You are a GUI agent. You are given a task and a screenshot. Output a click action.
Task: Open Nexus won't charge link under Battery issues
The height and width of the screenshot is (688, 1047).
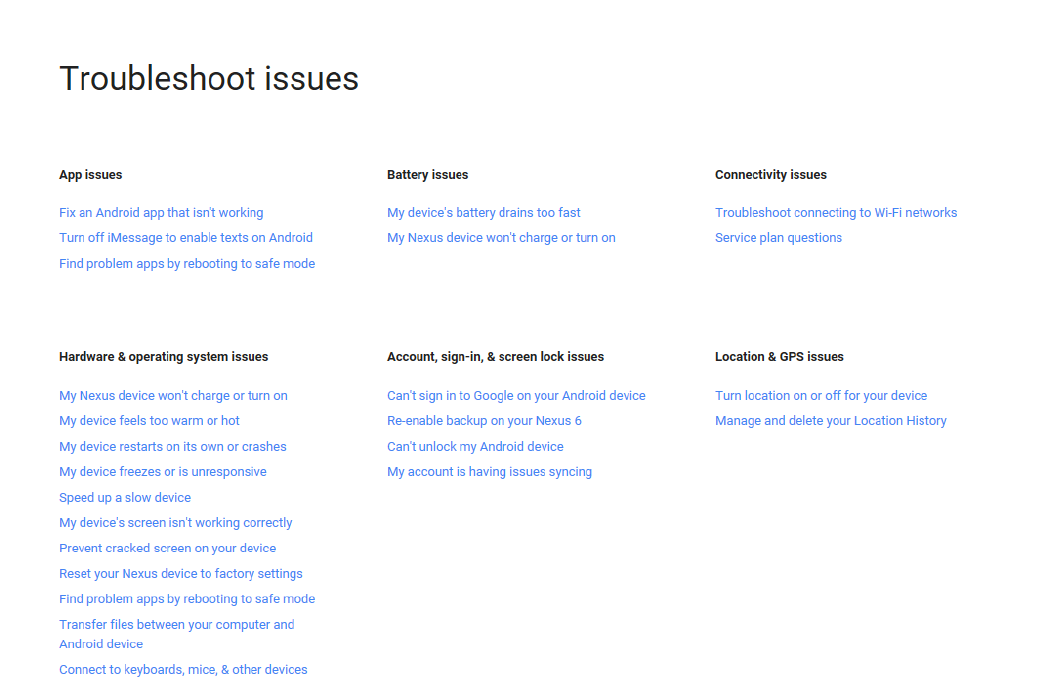pyautogui.click(x=501, y=238)
